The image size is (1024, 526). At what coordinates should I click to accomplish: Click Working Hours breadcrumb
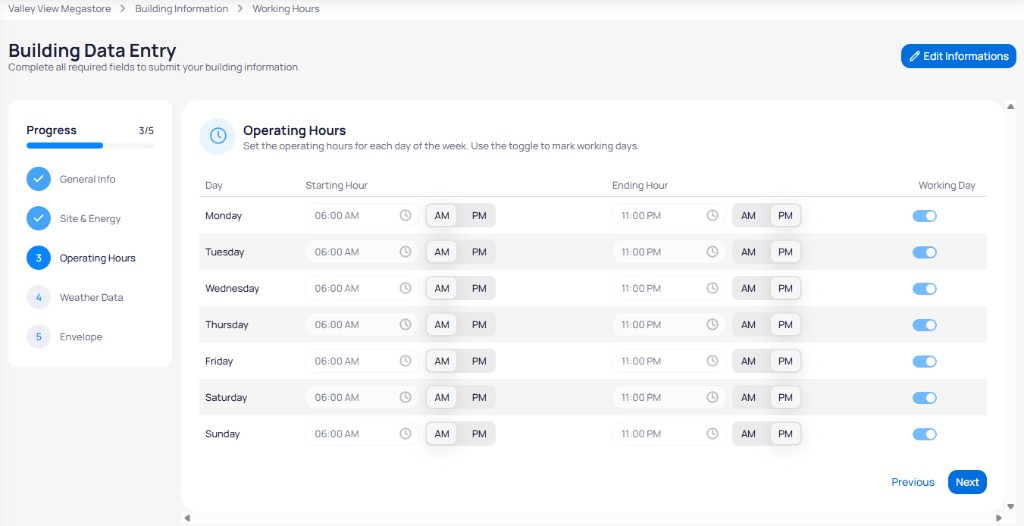(x=286, y=9)
